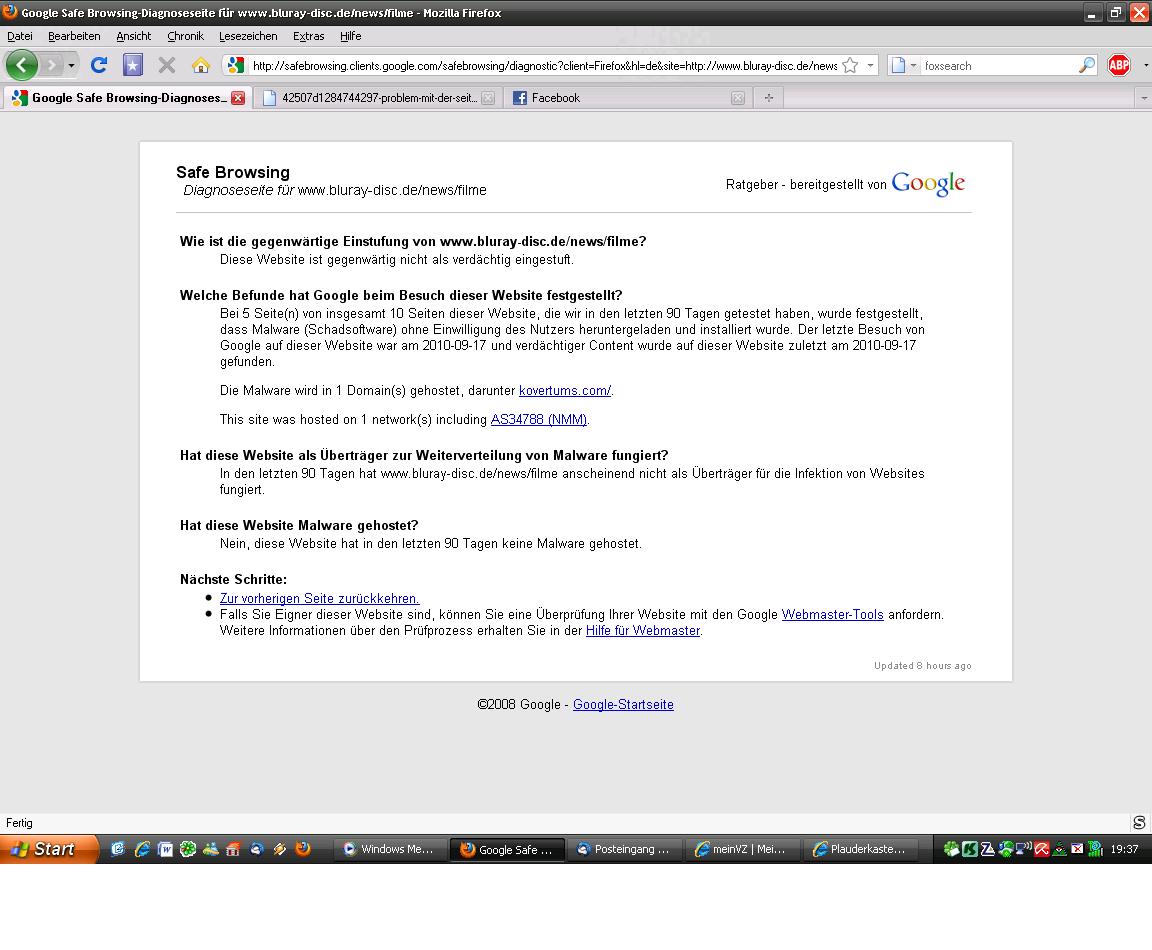The width and height of the screenshot is (1152, 950).
Task: Open the Hilfe menu
Action: [350, 36]
